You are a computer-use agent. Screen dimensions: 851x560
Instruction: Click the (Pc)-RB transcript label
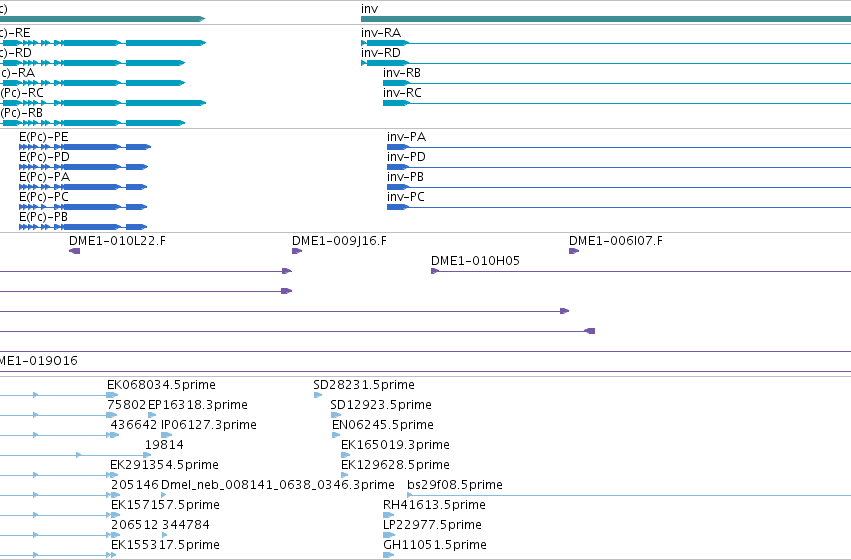click(x=21, y=113)
